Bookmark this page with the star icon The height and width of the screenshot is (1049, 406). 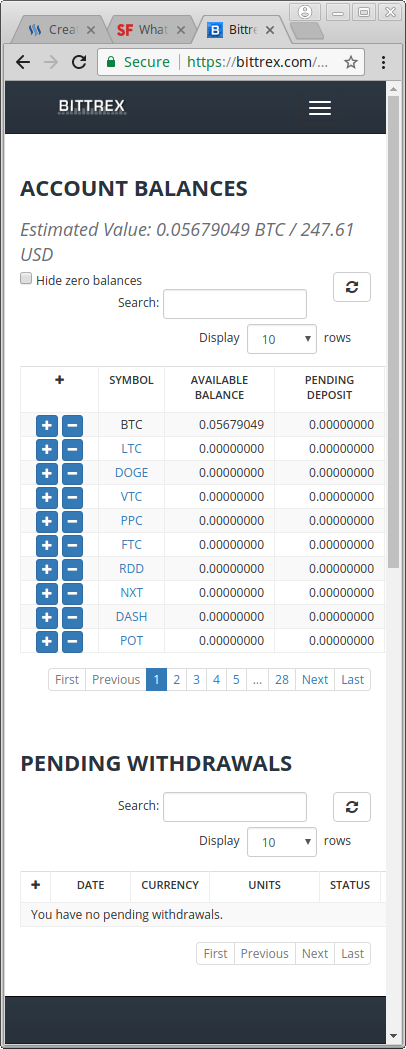(350, 62)
